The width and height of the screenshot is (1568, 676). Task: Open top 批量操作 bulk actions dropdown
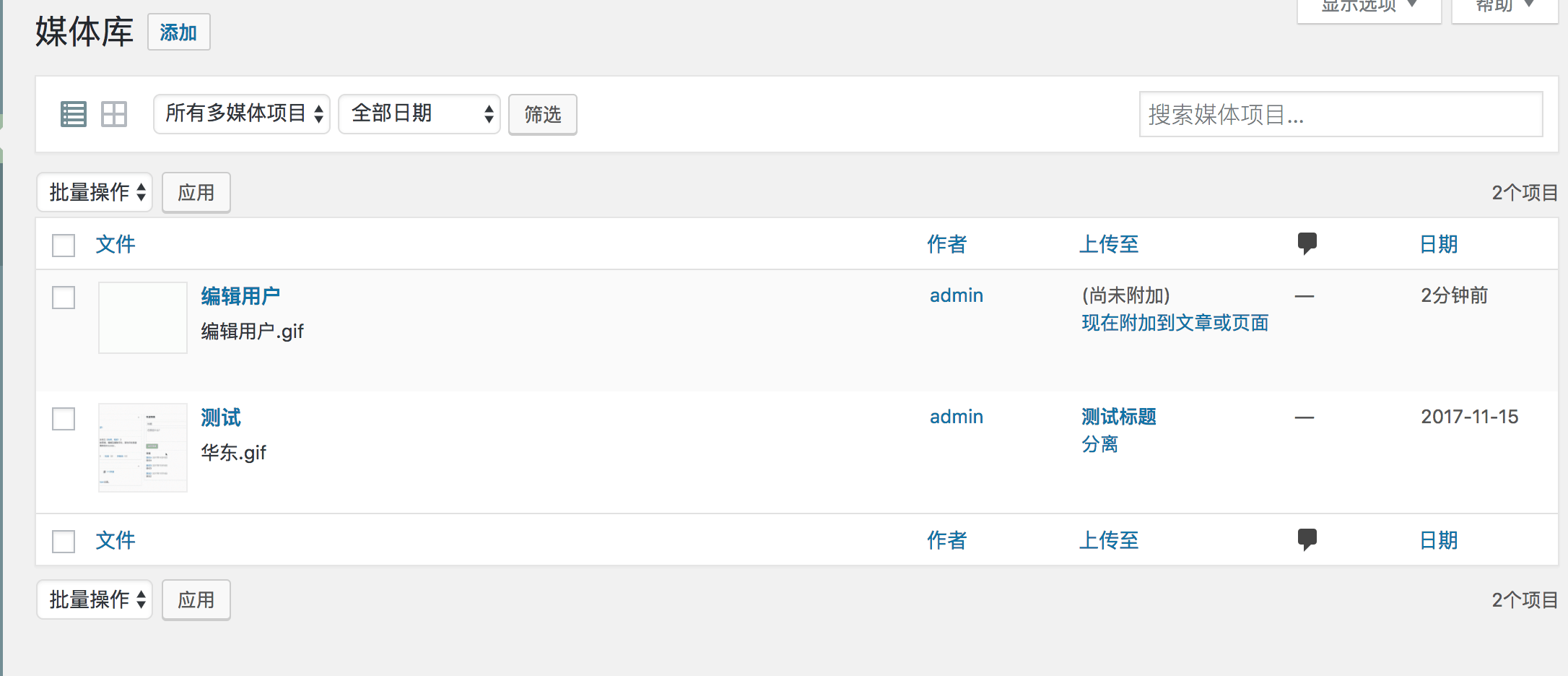95,192
